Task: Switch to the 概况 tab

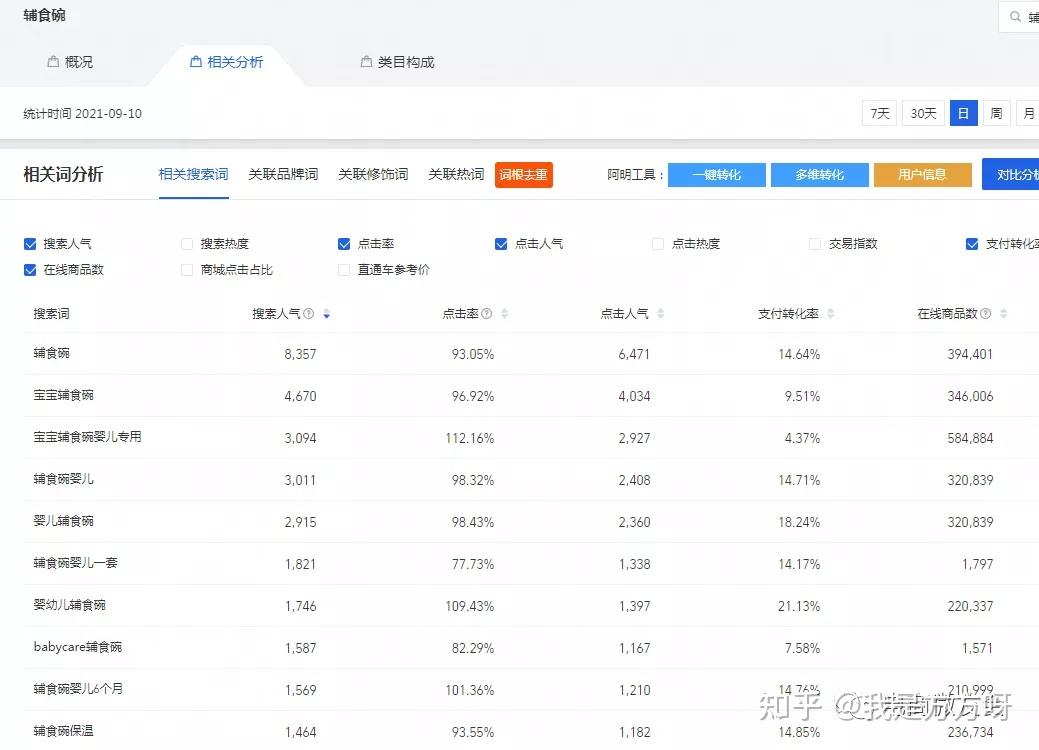Action: point(70,62)
